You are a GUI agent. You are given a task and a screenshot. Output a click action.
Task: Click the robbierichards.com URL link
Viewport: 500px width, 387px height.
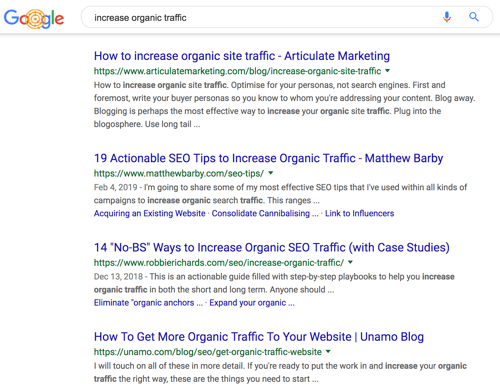[x=219, y=263]
